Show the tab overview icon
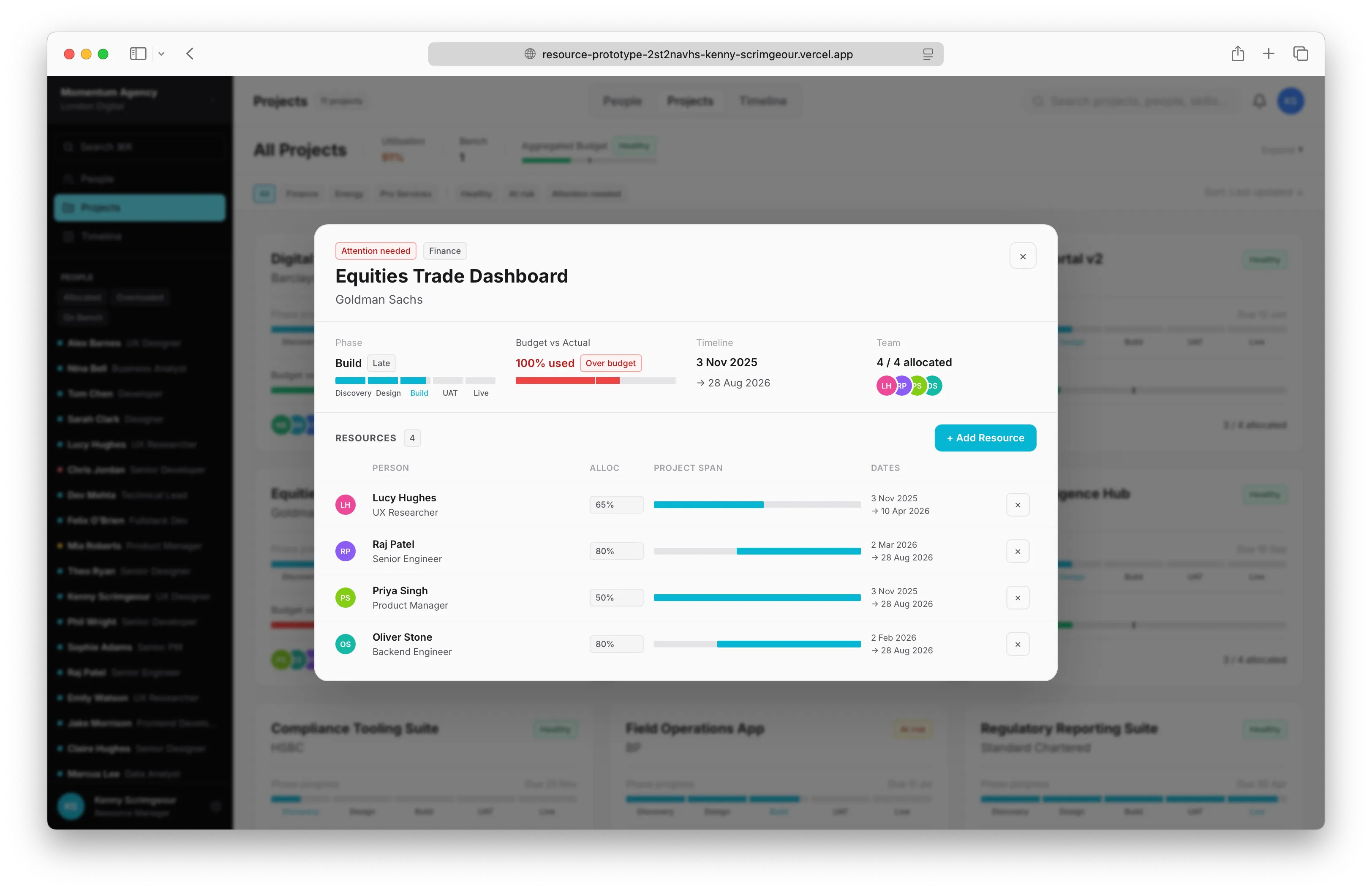Viewport: 1372px width, 892px height. [1301, 54]
